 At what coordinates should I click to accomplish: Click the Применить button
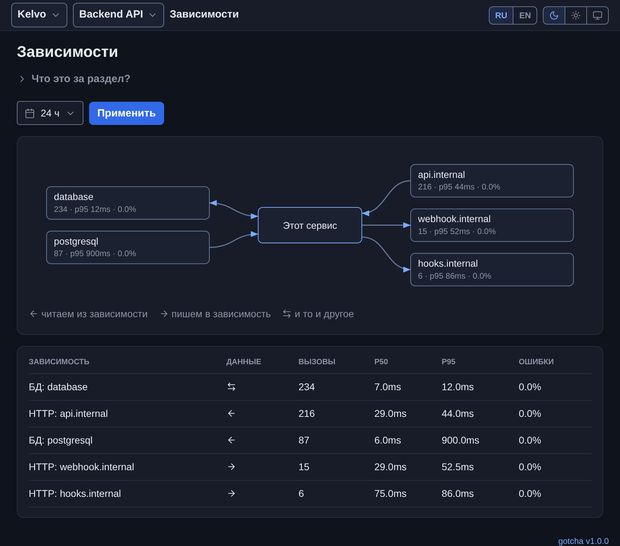point(127,113)
